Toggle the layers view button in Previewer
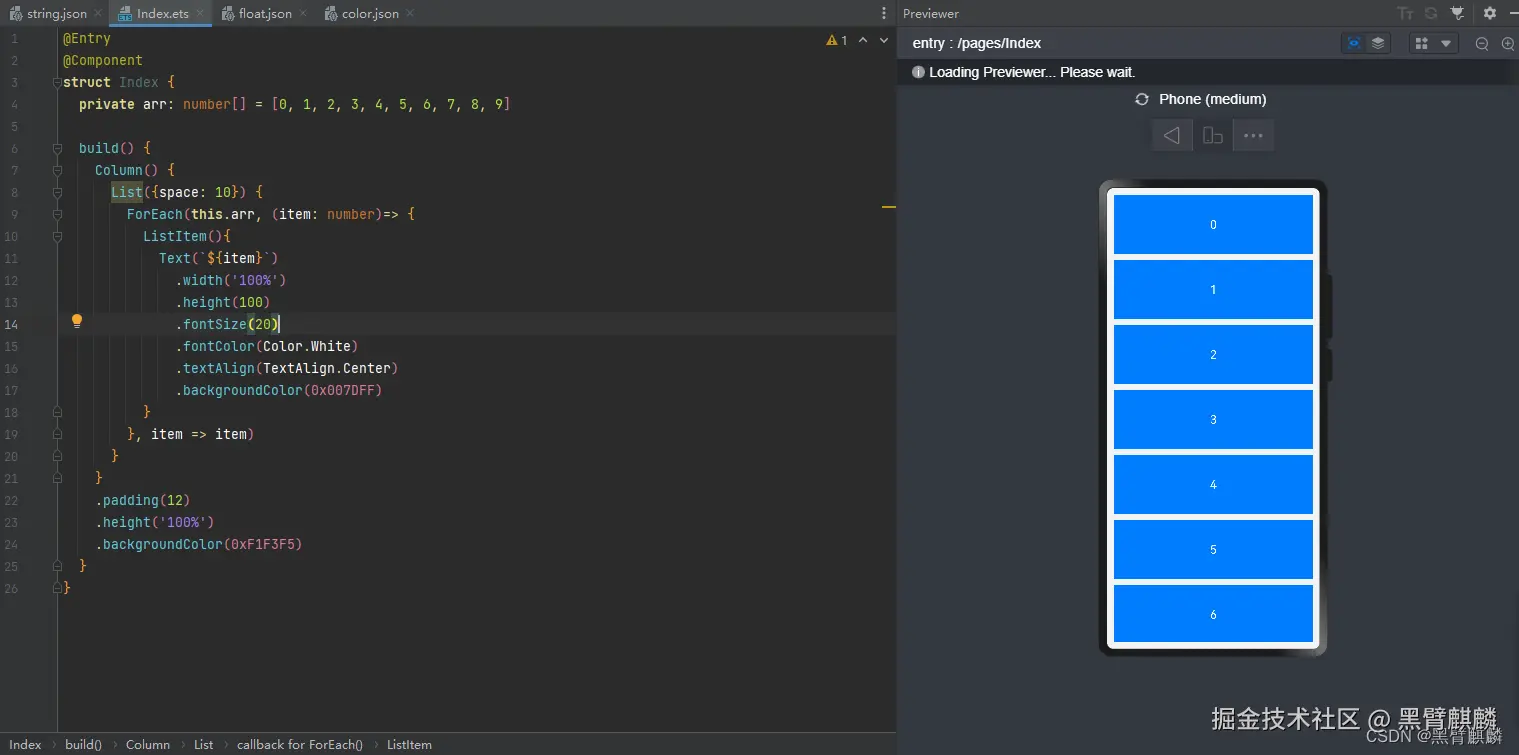Image resolution: width=1519 pixels, height=755 pixels. [x=1378, y=43]
